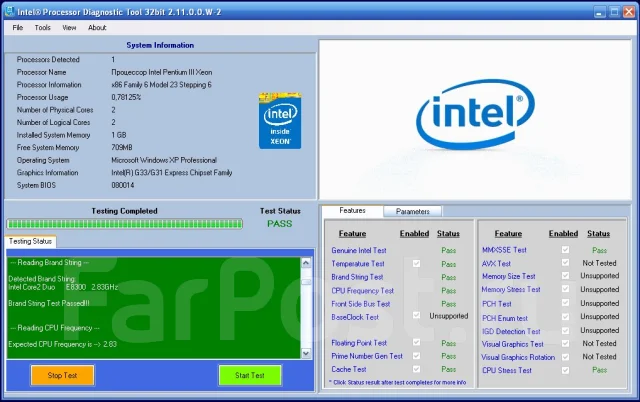Toggle the PCH Test checkbox

565,302
